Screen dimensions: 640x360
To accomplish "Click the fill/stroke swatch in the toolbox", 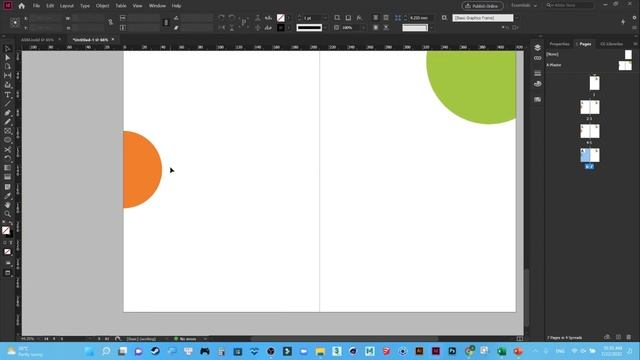I will [x=7, y=231].
